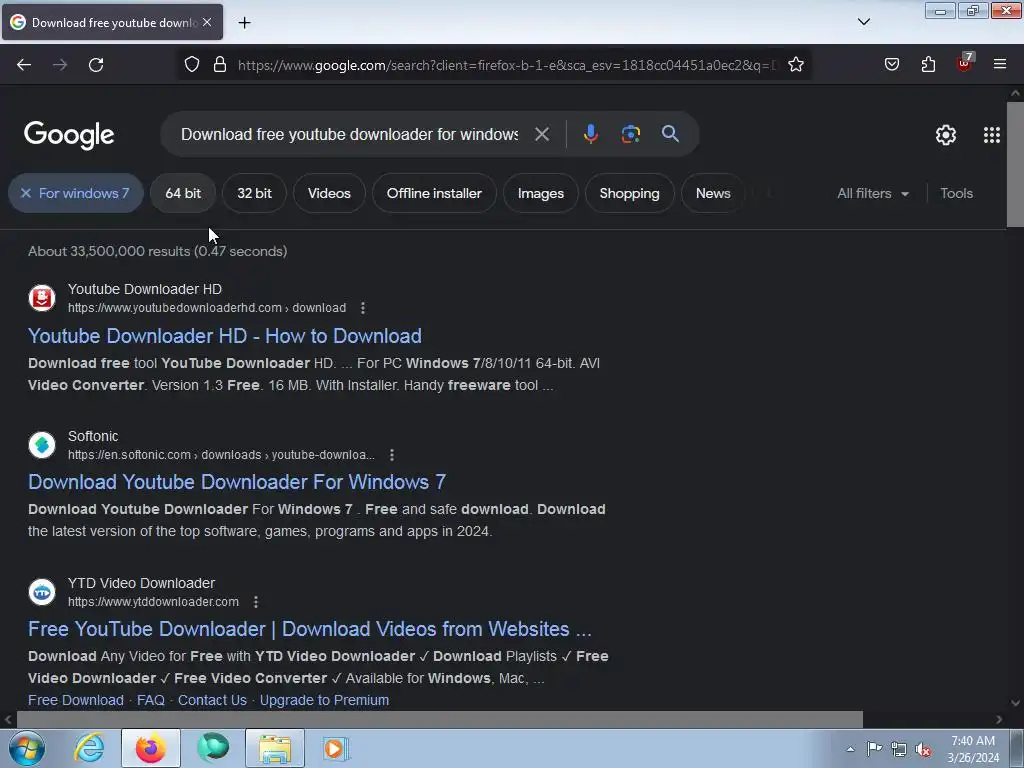The width and height of the screenshot is (1024, 768).
Task: Open the clock showing 7:40 AM
Action: tap(973, 749)
